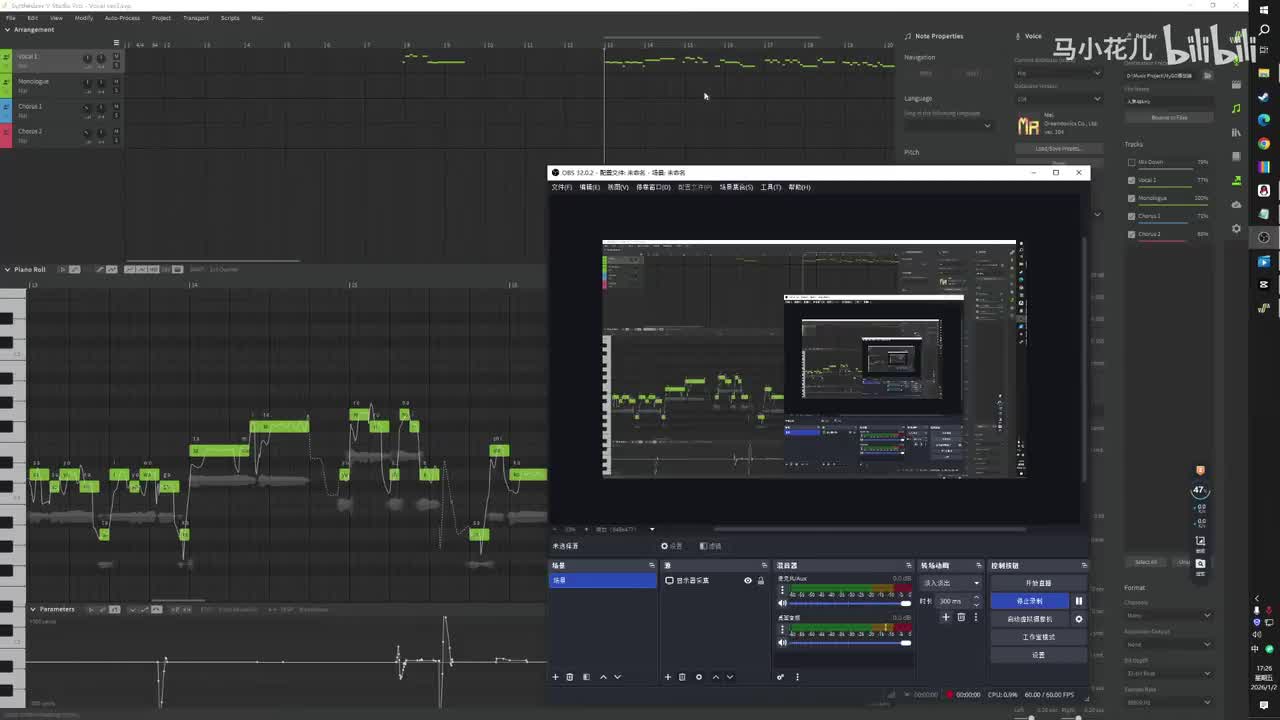Open the Settings gear in Synthesizer V side panel
Viewport: 1280px width, 720px height.
pyautogui.click(x=1236, y=228)
